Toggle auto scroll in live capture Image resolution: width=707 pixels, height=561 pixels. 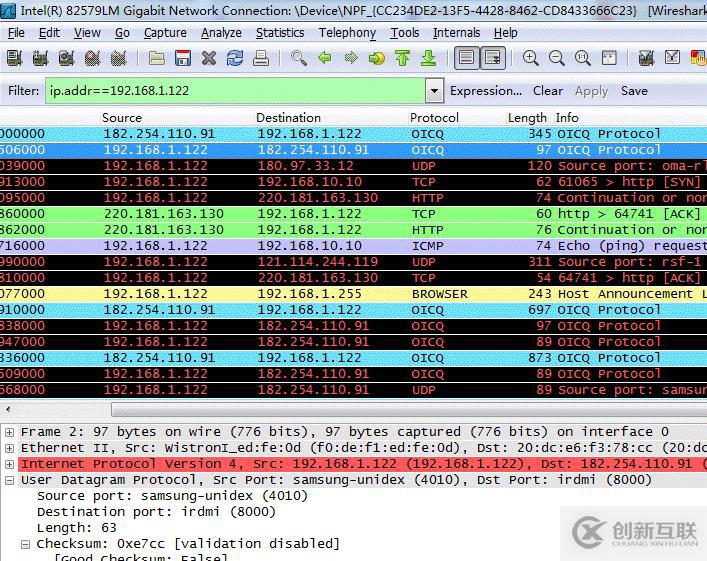pos(493,59)
